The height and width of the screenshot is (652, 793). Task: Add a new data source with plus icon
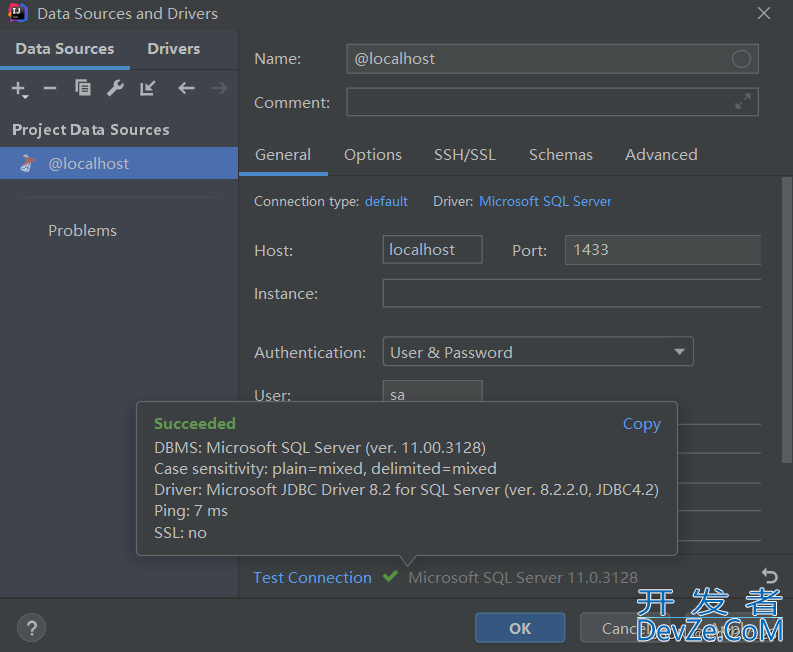pyautogui.click(x=19, y=89)
